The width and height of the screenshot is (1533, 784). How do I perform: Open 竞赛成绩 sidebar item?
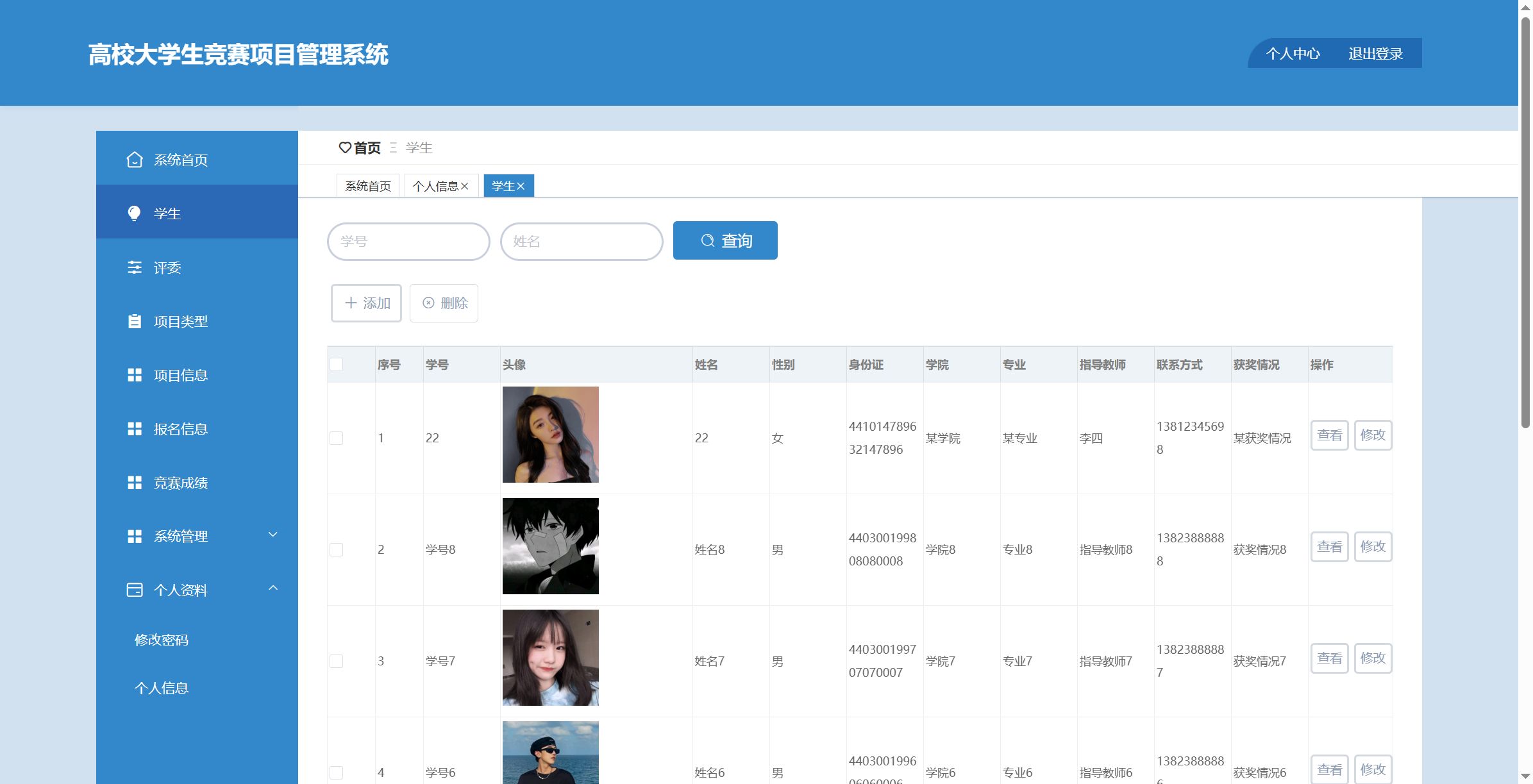(197, 483)
